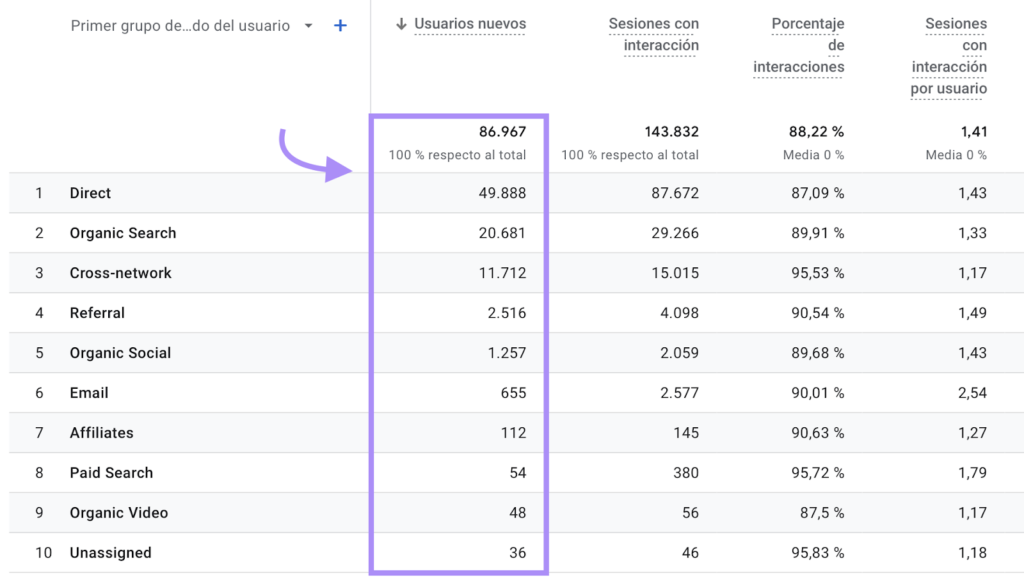The width and height of the screenshot is (1024, 580).
Task: Click the Organic Search row label
Action: point(122,233)
